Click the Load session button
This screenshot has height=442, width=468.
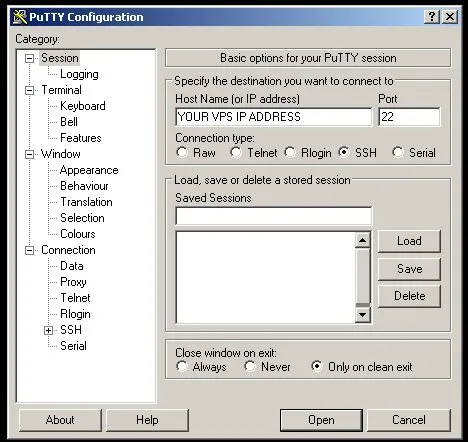[x=409, y=241]
